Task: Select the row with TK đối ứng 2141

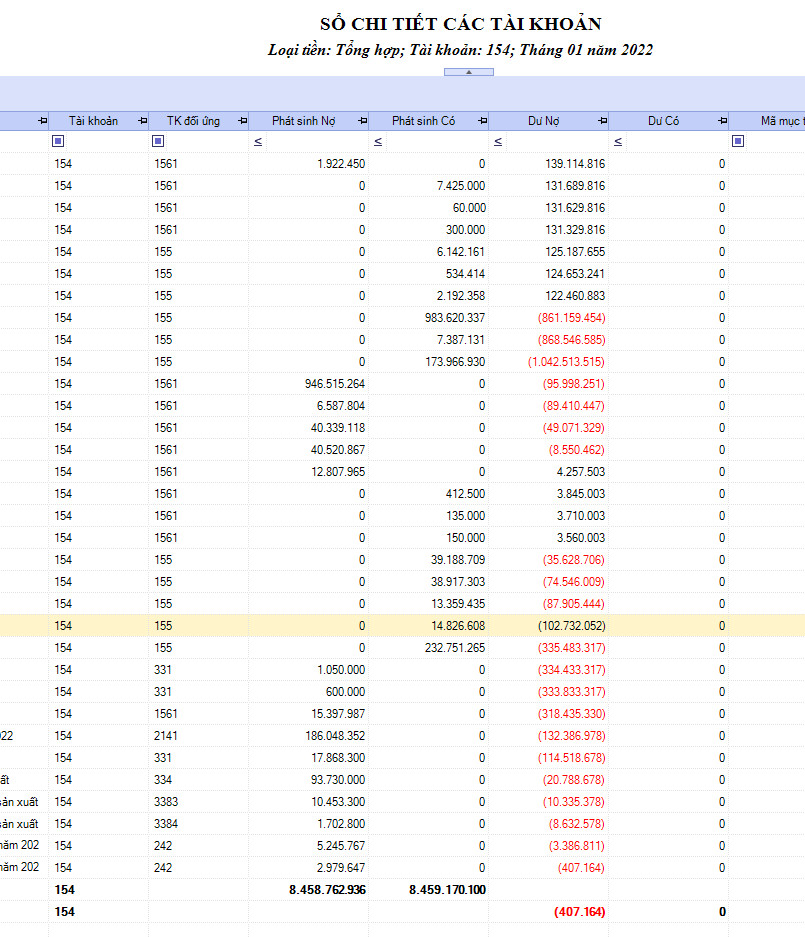Action: point(402,736)
